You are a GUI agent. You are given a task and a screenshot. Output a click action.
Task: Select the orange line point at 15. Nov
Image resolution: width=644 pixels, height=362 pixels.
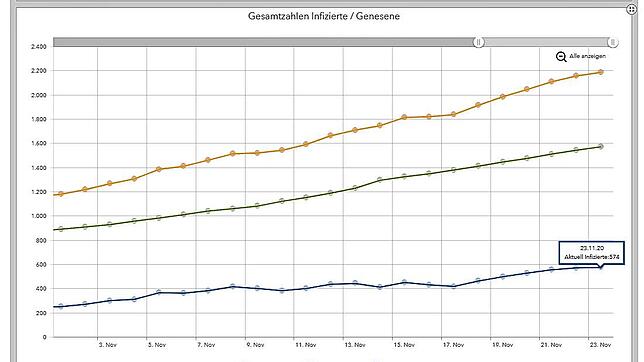click(404, 117)
